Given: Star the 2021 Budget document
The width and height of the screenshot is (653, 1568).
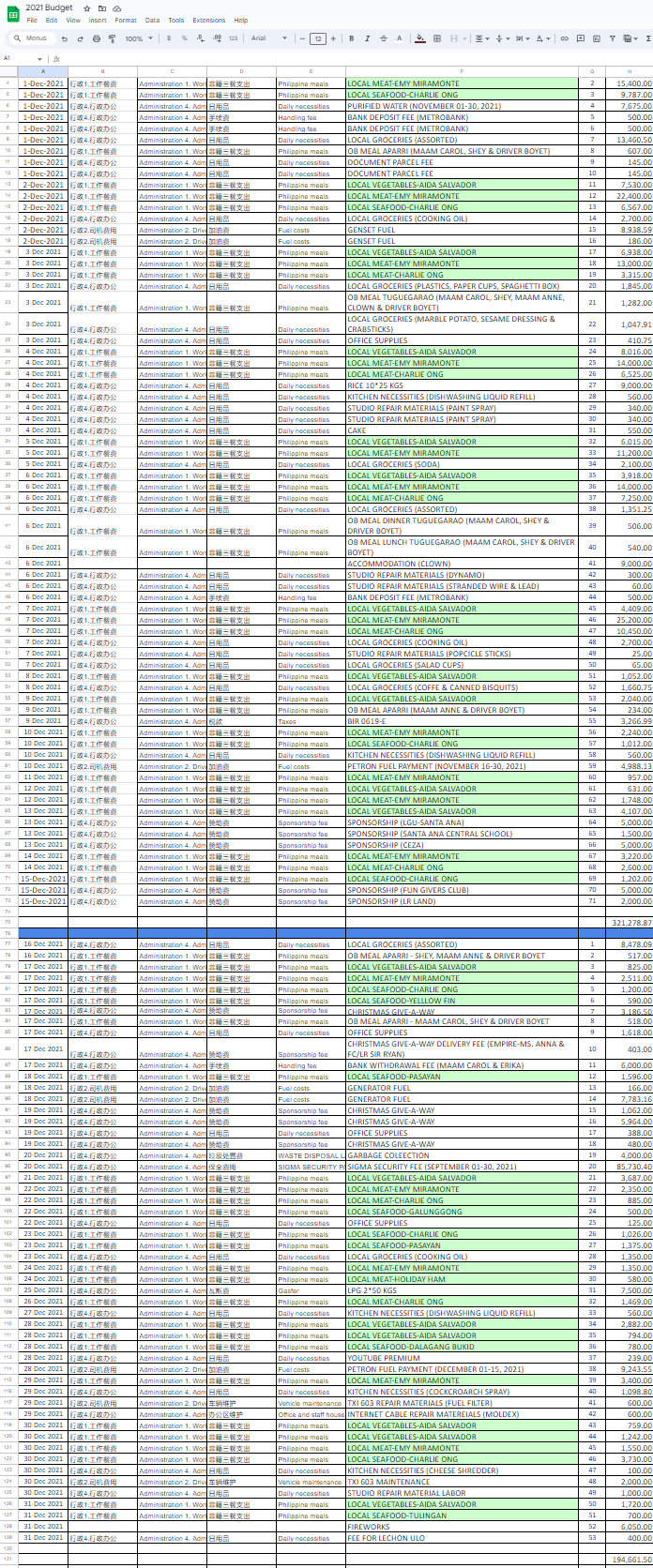Looking at the screenshot, I should (x=86, y=8).
